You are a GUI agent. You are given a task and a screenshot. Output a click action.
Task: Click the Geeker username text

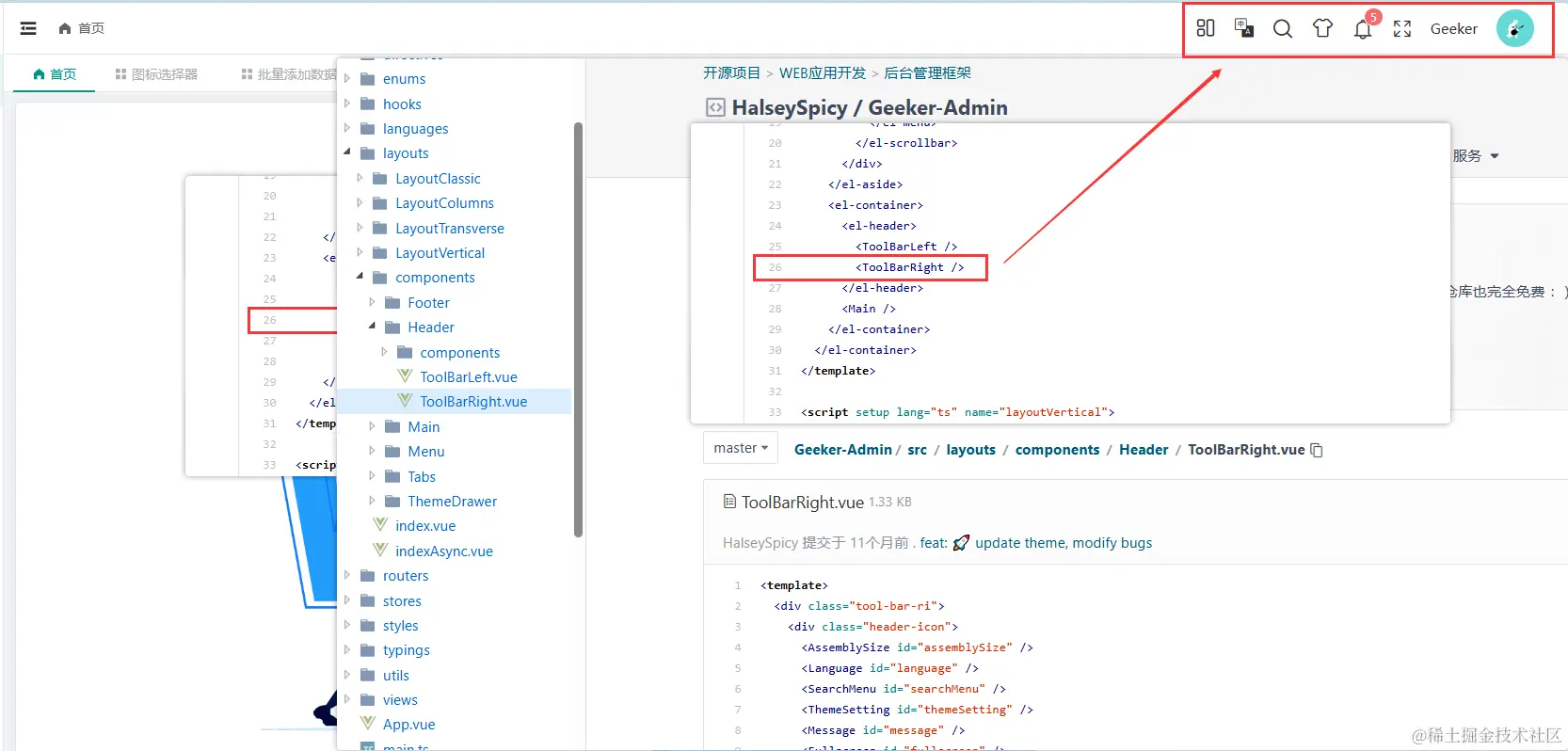coord(1453,28)
